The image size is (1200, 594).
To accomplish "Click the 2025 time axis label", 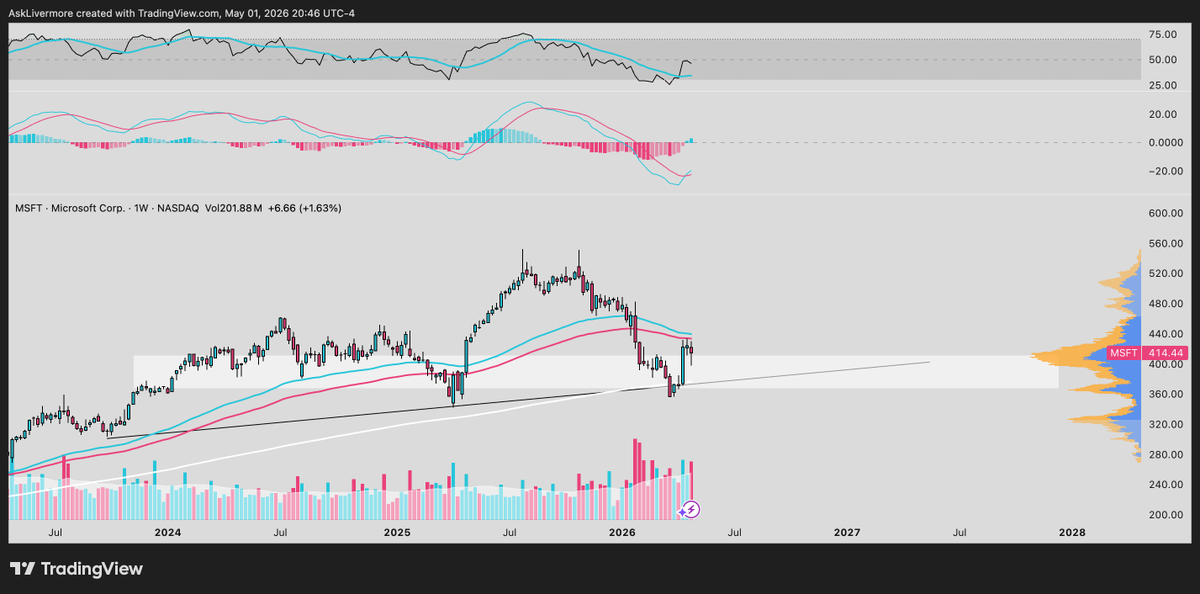I will (395, 533).
